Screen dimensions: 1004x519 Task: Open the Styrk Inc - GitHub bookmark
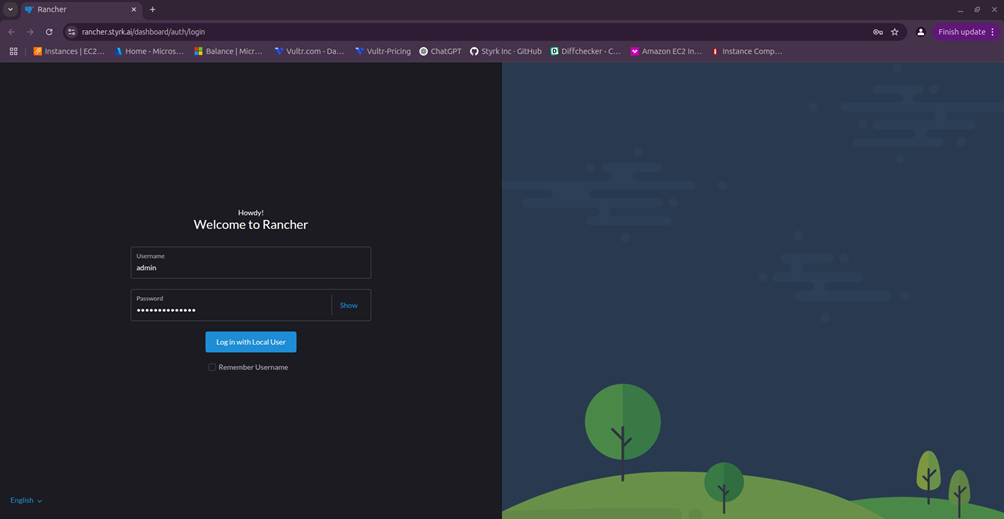[x=506, y=51]
